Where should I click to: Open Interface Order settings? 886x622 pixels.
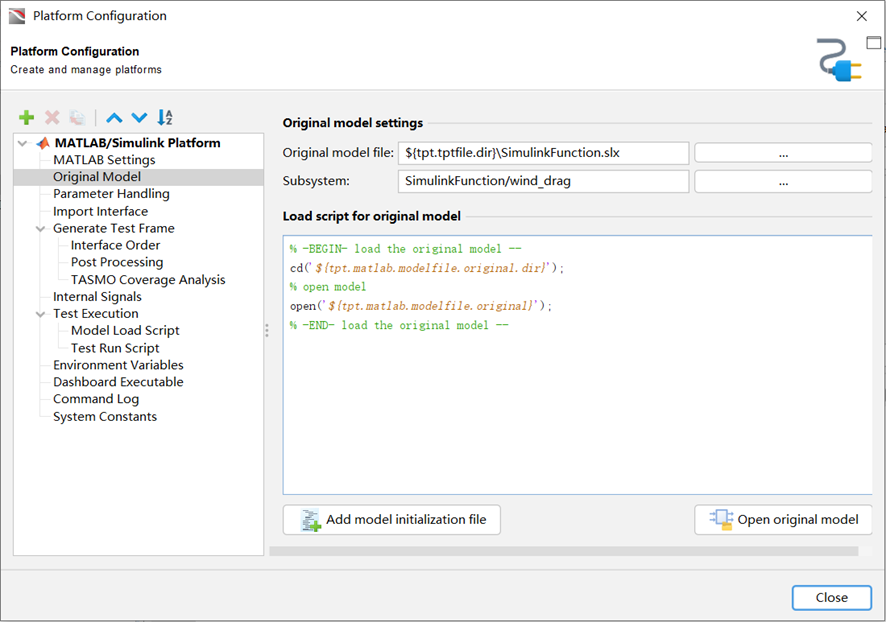click(x=115, y=245)
